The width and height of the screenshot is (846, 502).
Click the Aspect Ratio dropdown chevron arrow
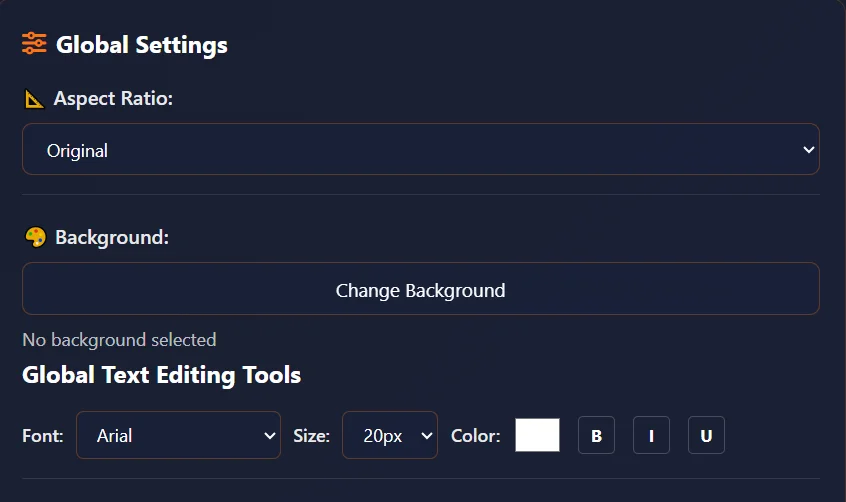pos(809,150)
